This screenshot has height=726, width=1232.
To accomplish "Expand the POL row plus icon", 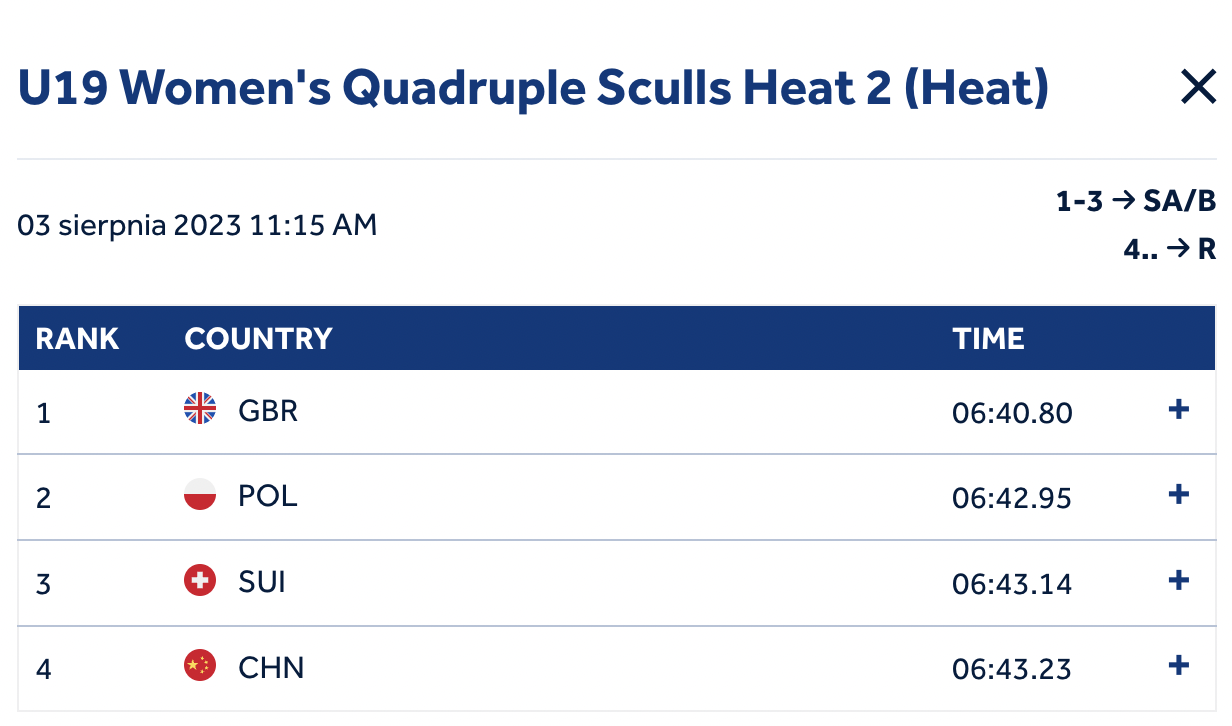I will (x=1179, y=494).
